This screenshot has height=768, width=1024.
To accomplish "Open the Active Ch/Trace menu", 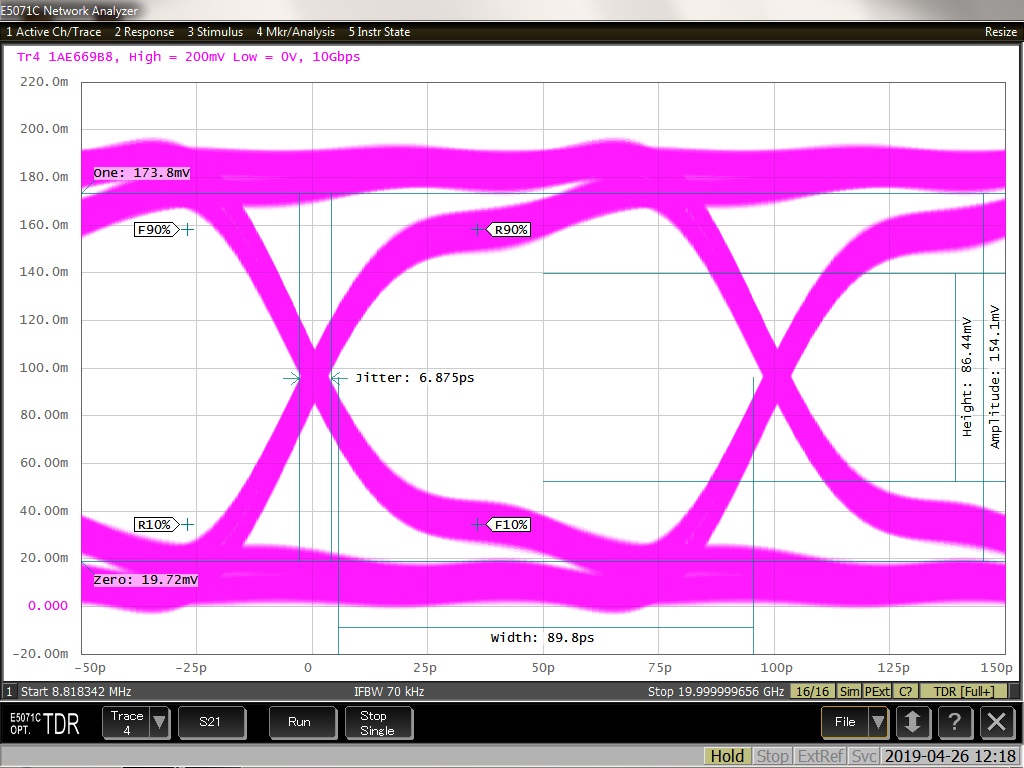I will 54,32.
